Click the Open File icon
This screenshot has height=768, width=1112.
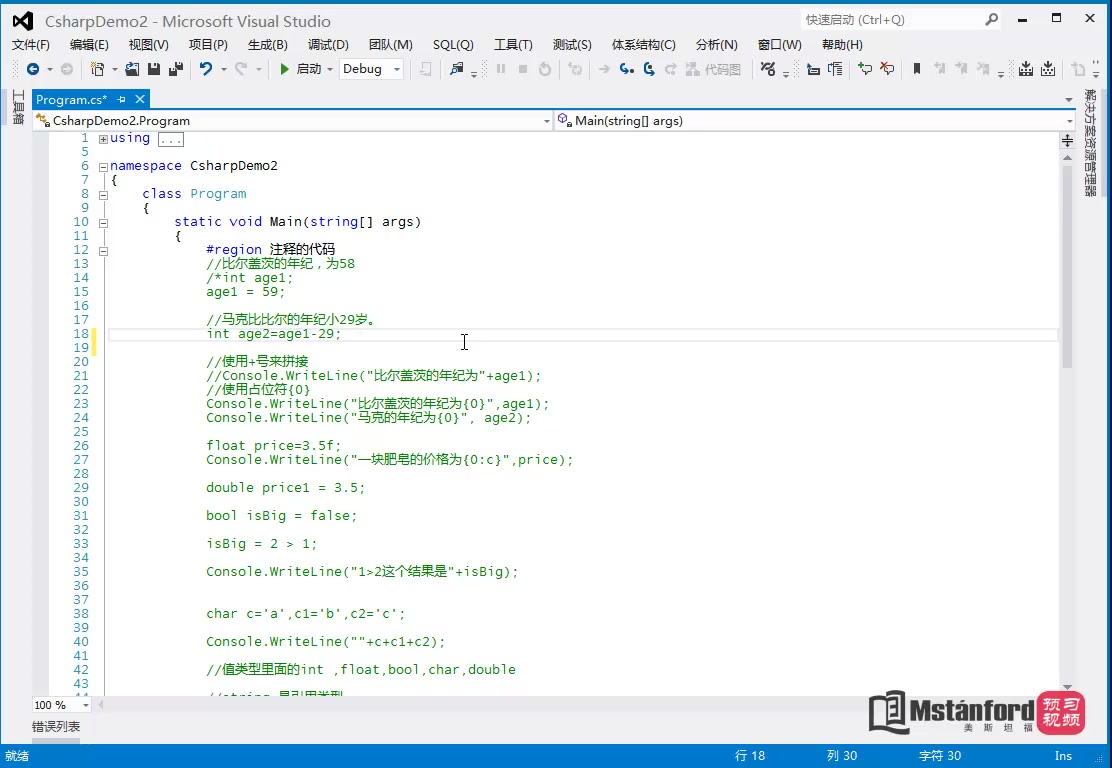(132, 69)
